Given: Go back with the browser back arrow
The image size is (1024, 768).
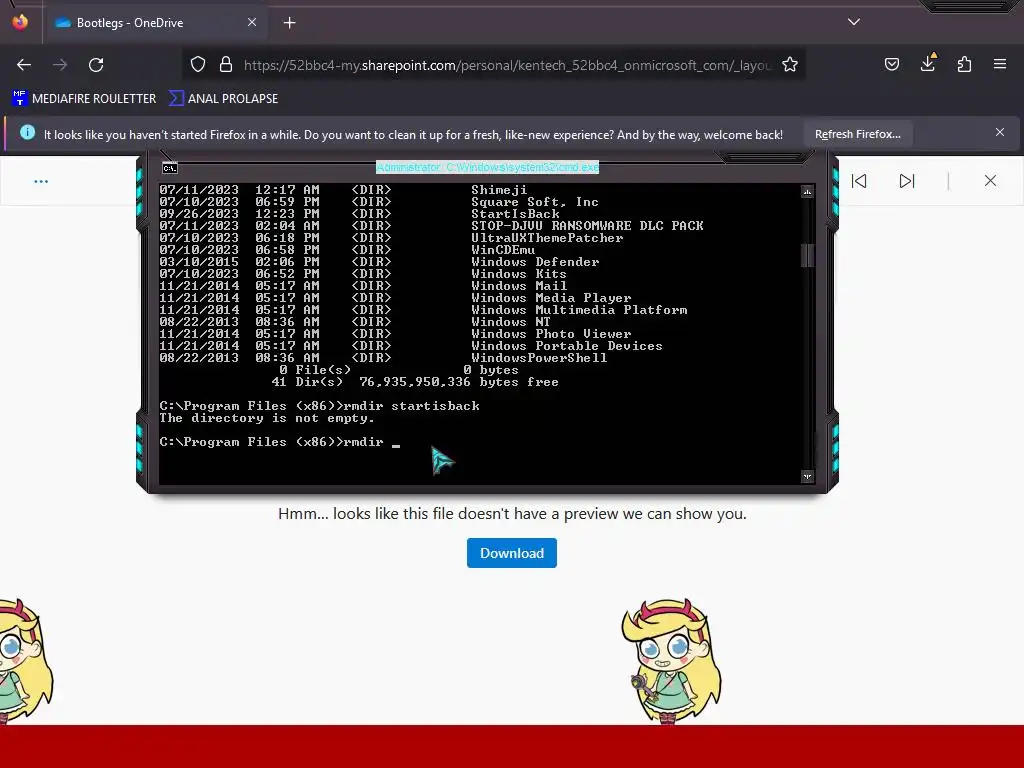Looking at the screenshot, I should (x=24, y=65).
